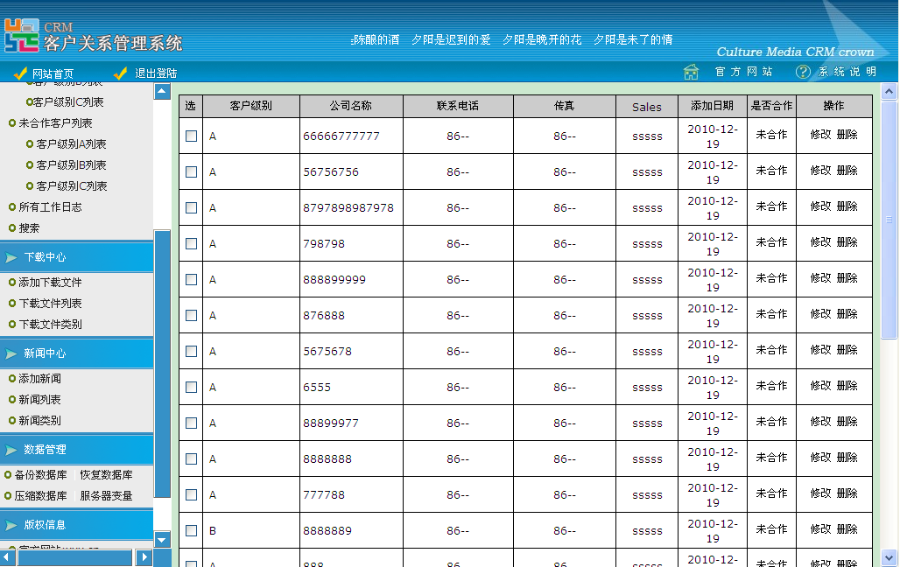Check the box for company 8888888
Viewport: 900px width, 567px height.
pyautogui.click(x=191, y=459)
